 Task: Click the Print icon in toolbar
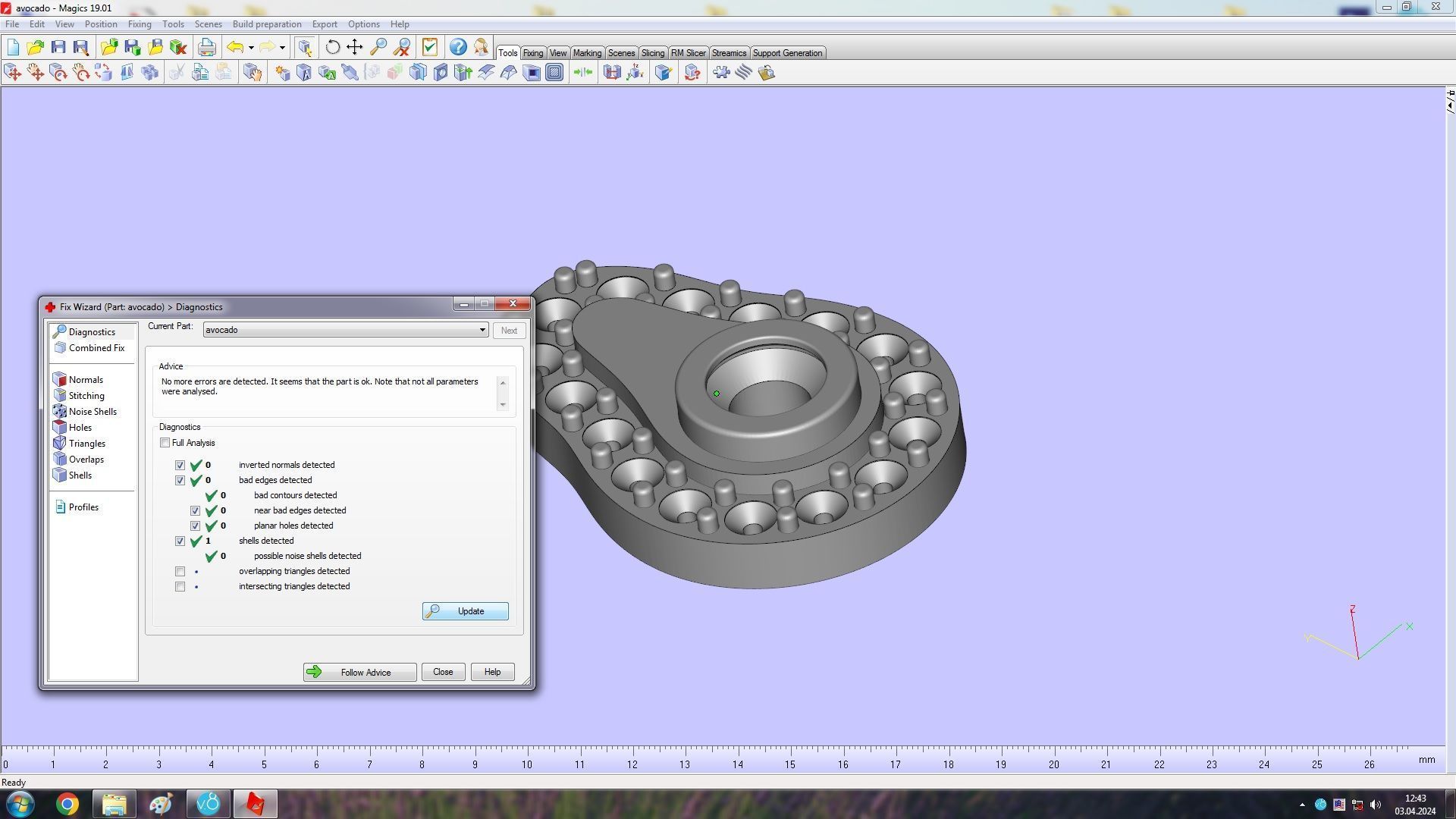pos(206,48)
